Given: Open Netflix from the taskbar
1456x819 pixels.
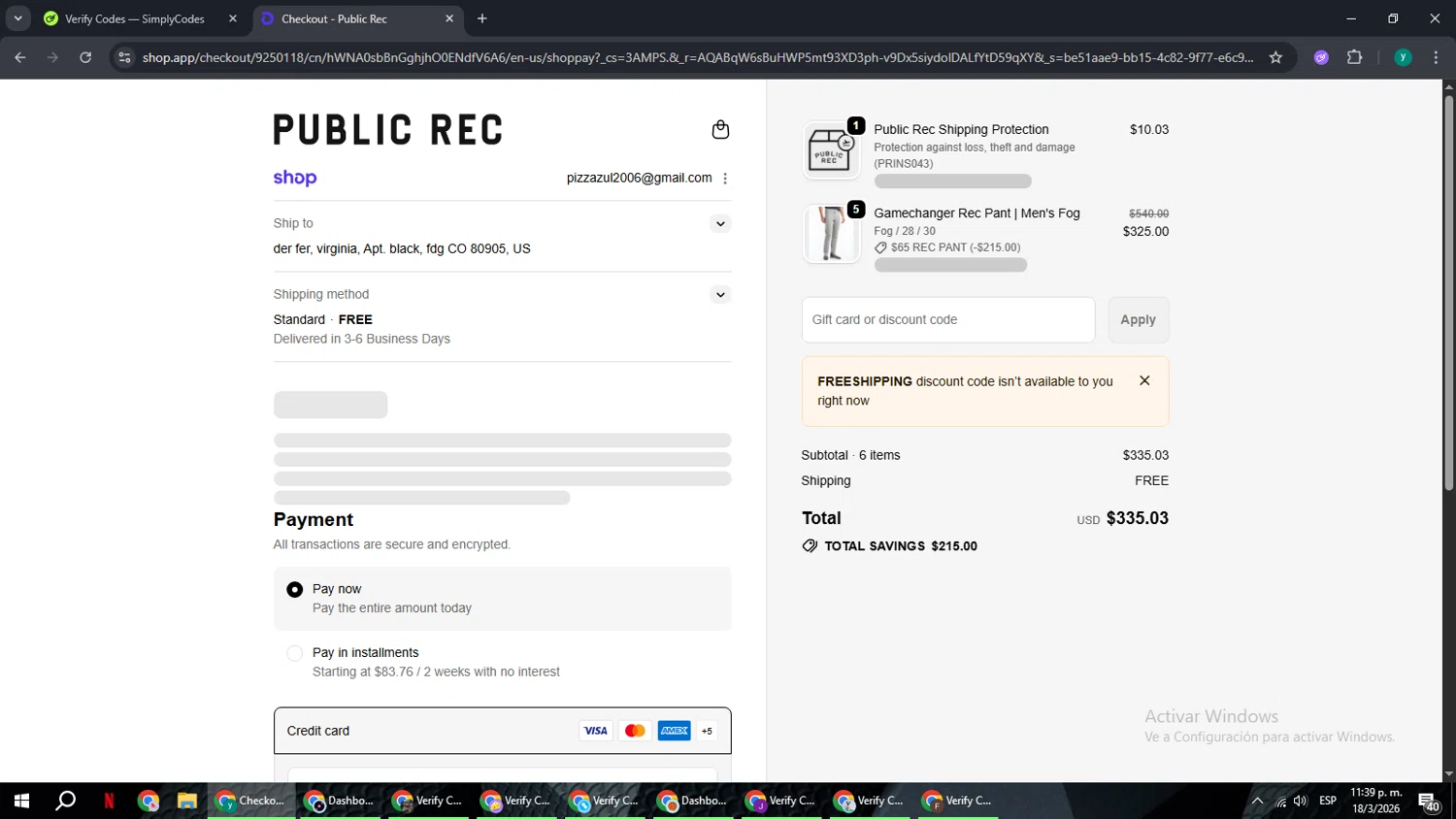Looking at the screenshot, I should click(109, 801).
